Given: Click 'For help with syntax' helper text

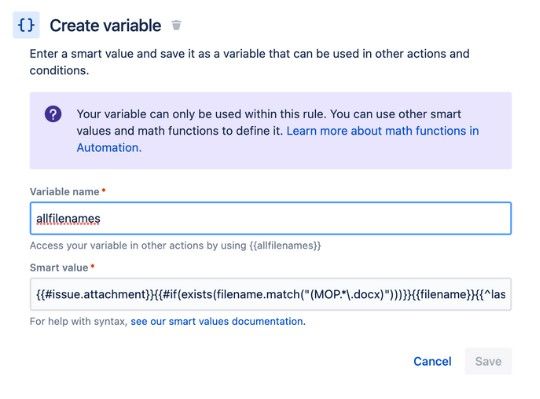Looking at the screenshot, I should click(x=79, y=321).
